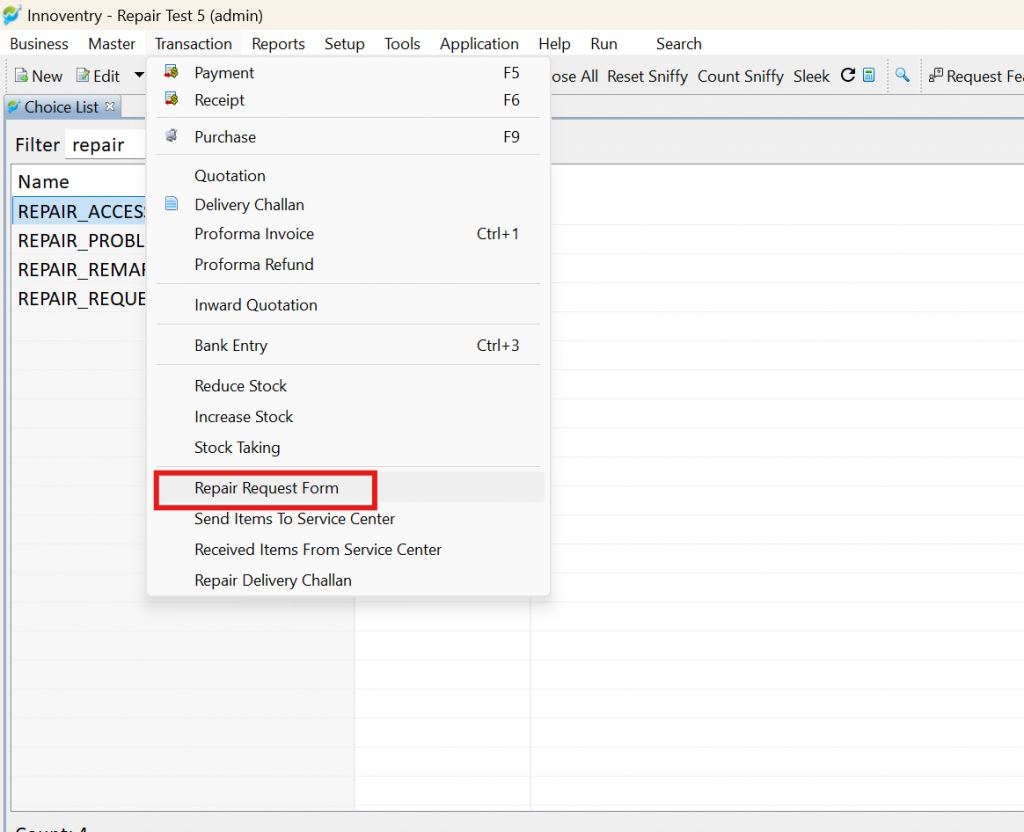Open the Reports menu
This screenshot has width=1024, height=832.
pyautogui.click(x=278, y=44)
